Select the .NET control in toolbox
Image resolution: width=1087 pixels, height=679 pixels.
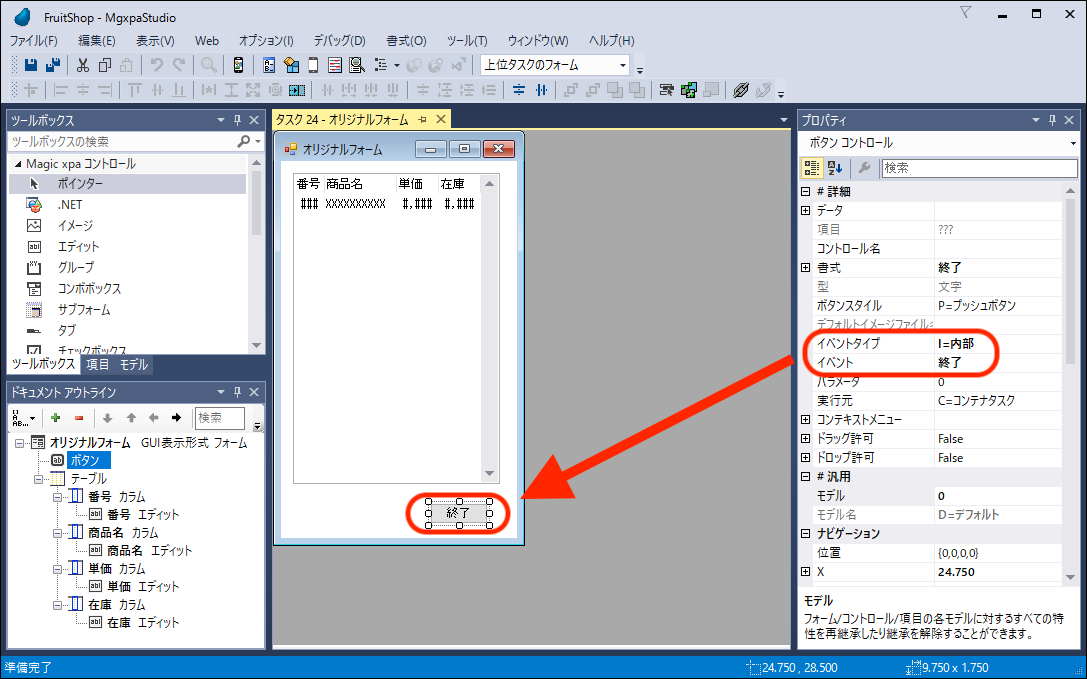pos(69,205)
